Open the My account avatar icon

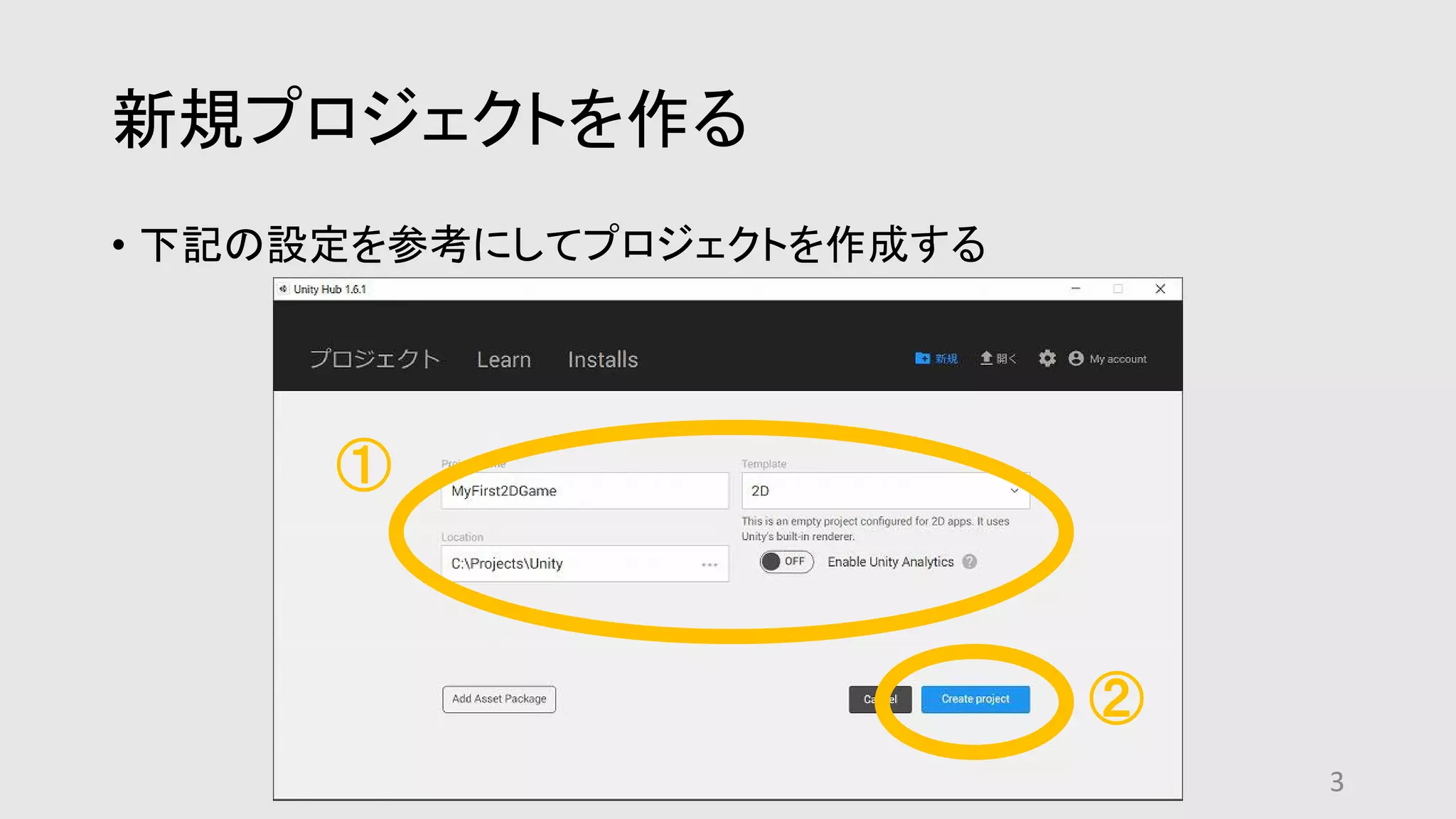click(x=1076, y=358)
